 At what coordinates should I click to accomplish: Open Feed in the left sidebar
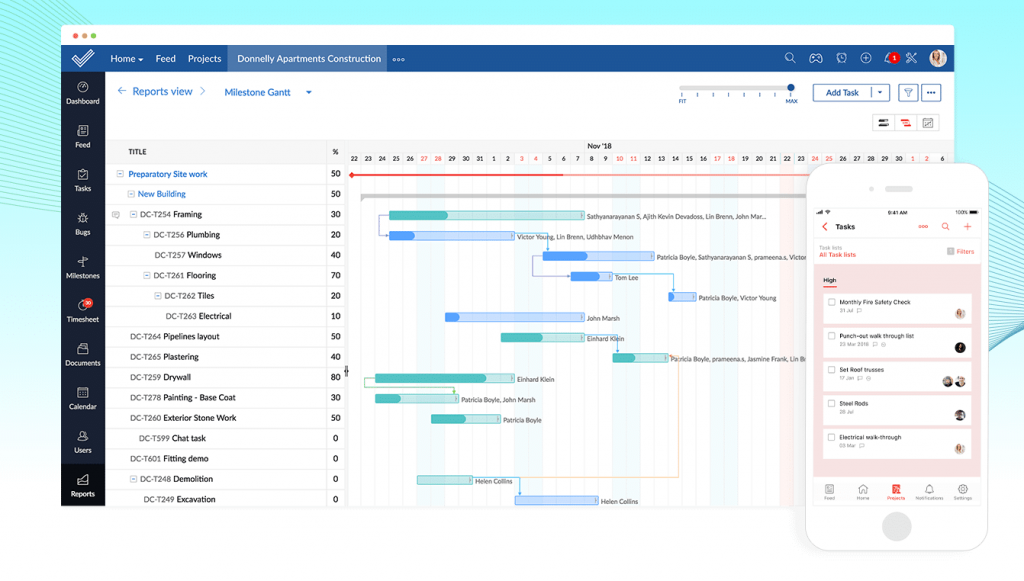coord(82,136)
